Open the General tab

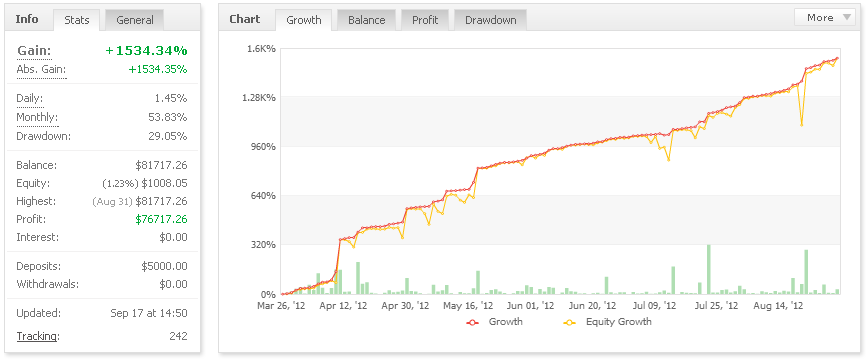(134, 20)
